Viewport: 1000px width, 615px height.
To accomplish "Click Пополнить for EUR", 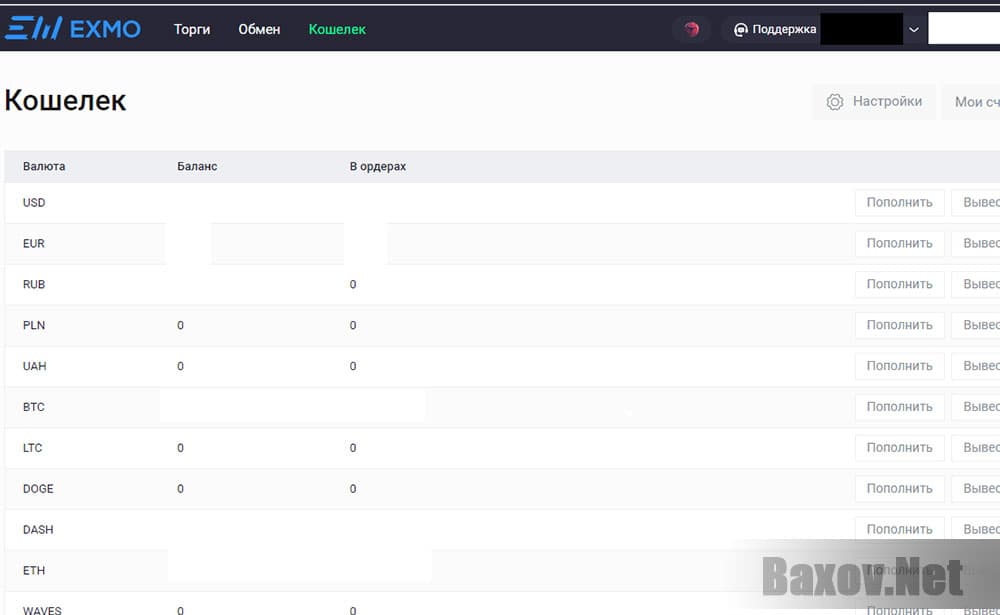I will click(899, 244).
